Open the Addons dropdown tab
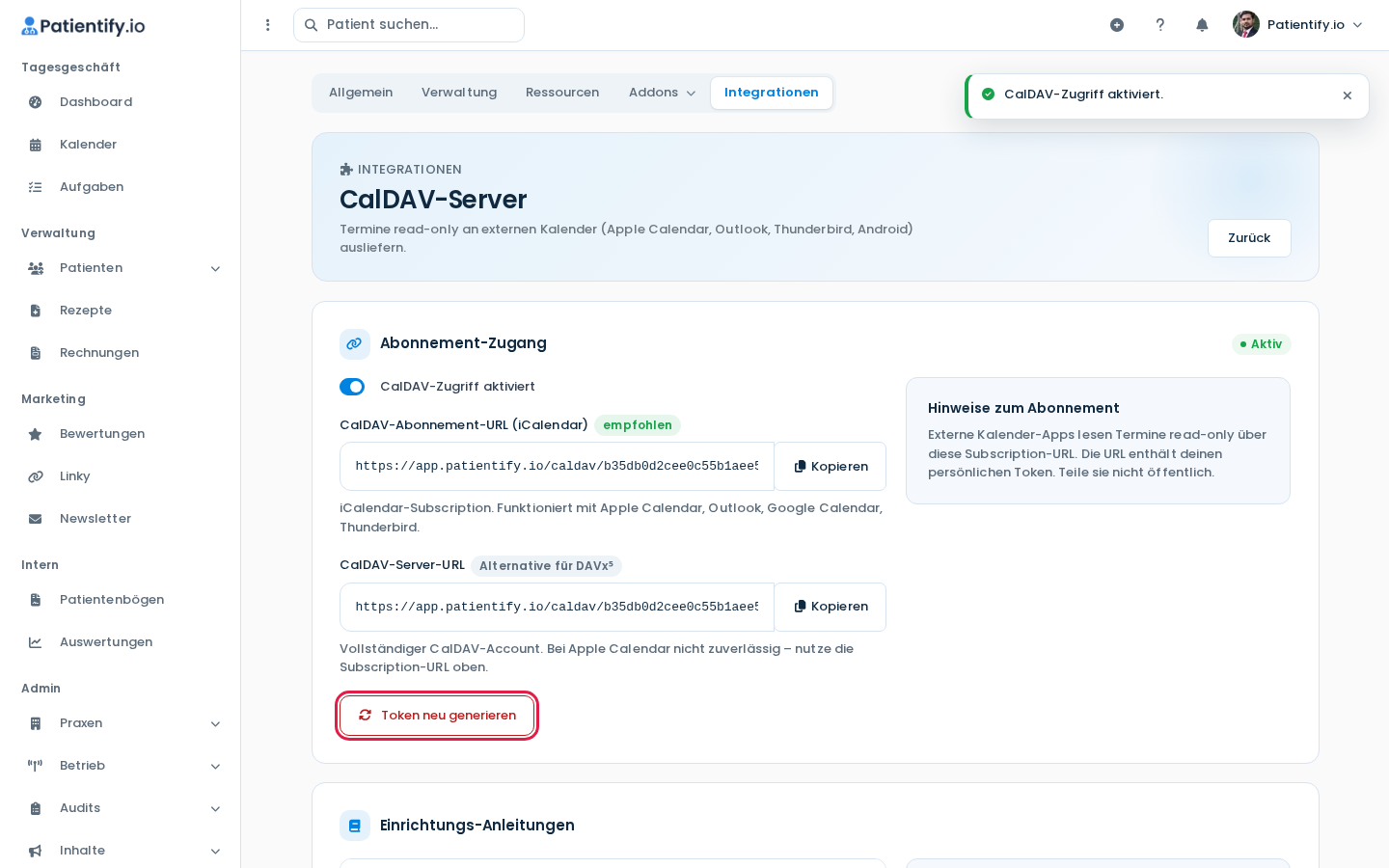The width and height of the screenshot is (1389, 868). (x=662, y=93)
